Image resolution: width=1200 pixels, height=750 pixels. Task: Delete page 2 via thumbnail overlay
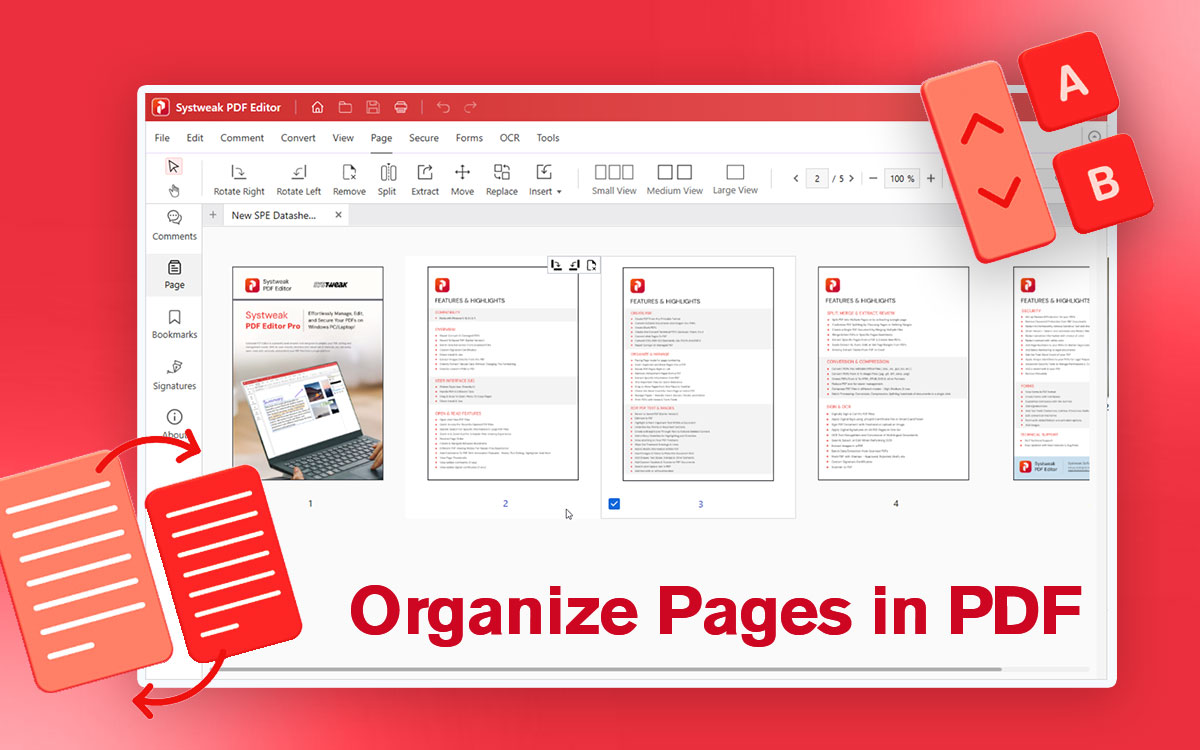coord(592,265)
